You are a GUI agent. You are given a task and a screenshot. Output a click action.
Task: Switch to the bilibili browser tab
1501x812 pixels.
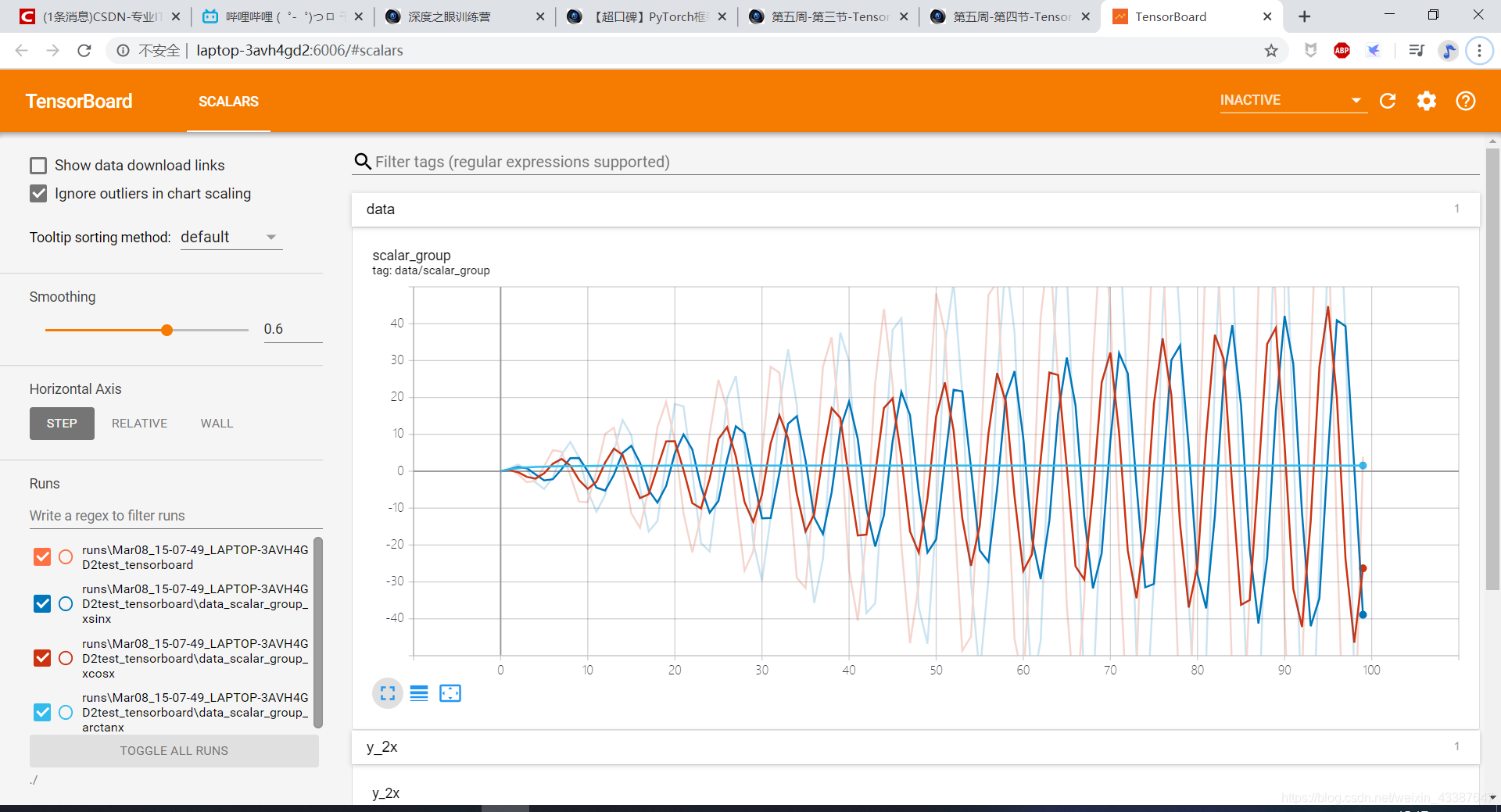[281, 16]
